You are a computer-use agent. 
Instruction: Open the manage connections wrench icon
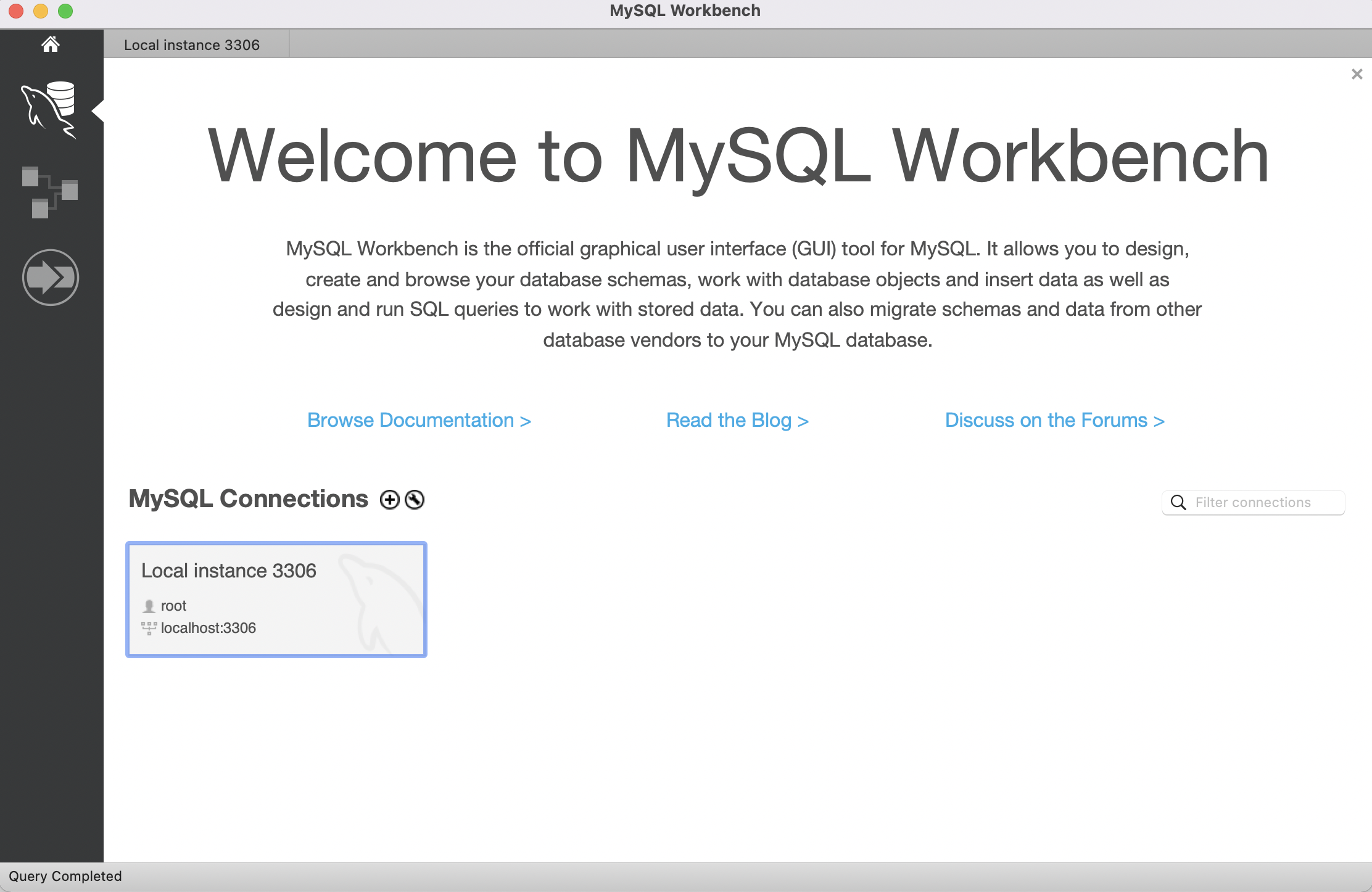415,500
